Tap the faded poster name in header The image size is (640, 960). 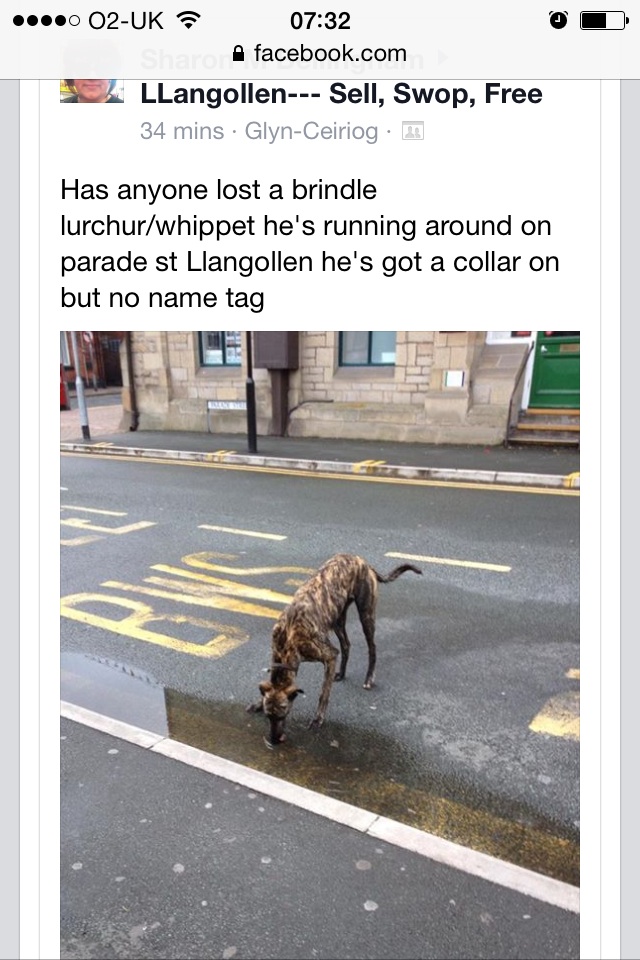tap(282, 59)
